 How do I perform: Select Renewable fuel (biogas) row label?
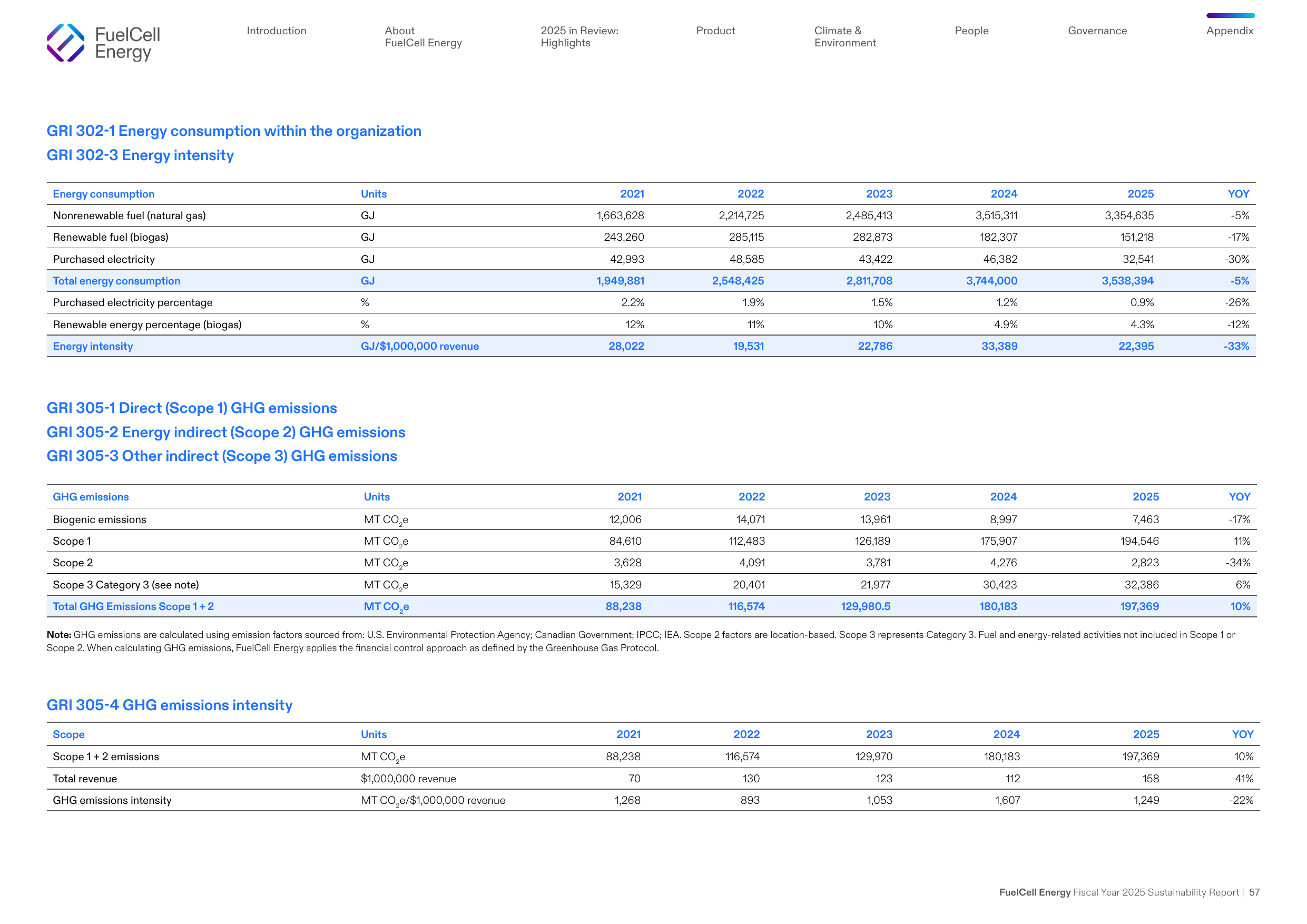(111, 238)
